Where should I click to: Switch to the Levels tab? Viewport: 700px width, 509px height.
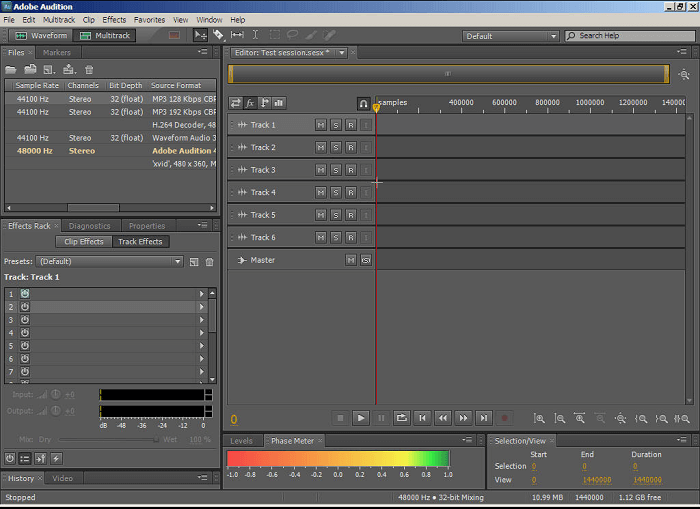tap(242, 441)
